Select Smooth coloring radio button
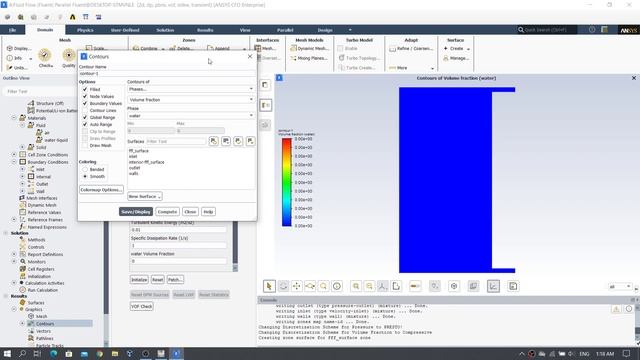 coord(85,176)
